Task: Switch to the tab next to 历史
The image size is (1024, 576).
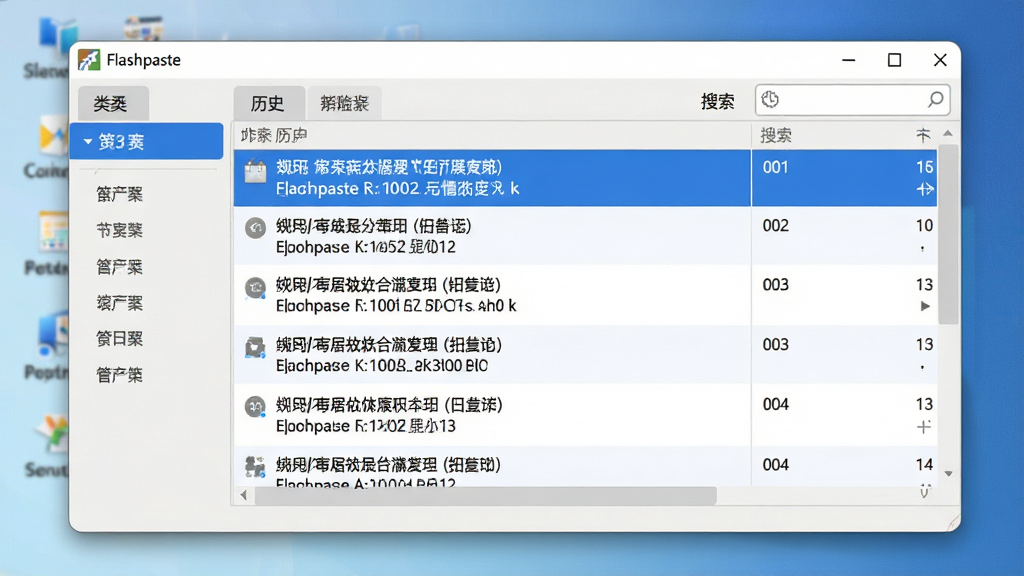Action: [345, 103]
